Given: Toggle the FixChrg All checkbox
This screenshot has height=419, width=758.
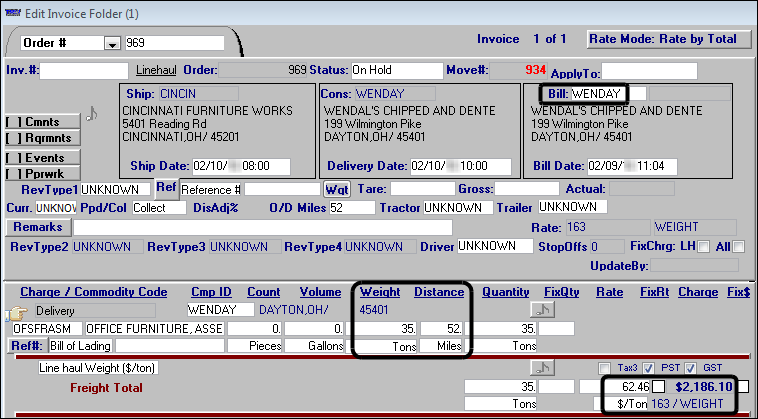Looking at the screenshot, I should (x=738, y=247).
